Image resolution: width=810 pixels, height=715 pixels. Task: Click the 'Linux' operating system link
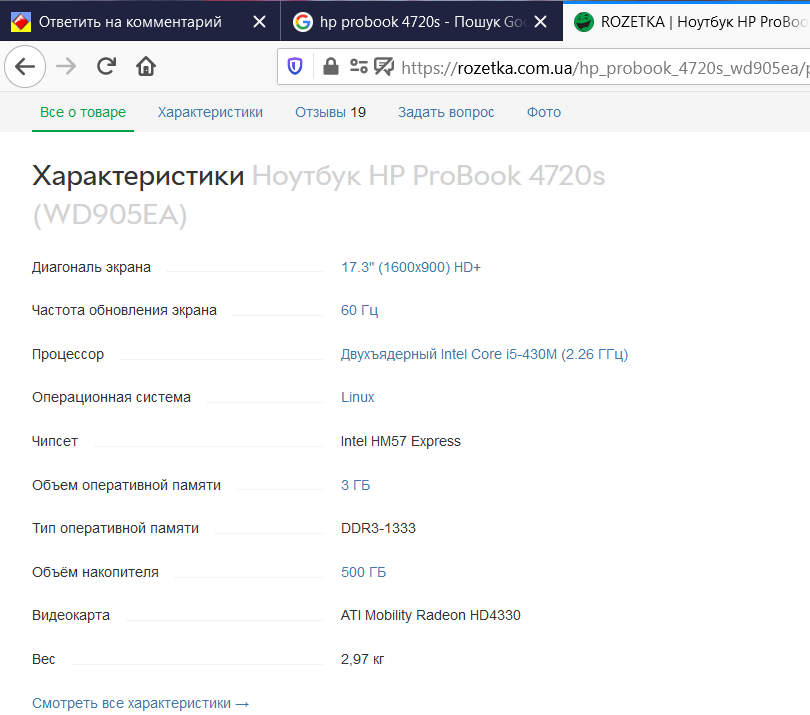(x=357, y=397)
